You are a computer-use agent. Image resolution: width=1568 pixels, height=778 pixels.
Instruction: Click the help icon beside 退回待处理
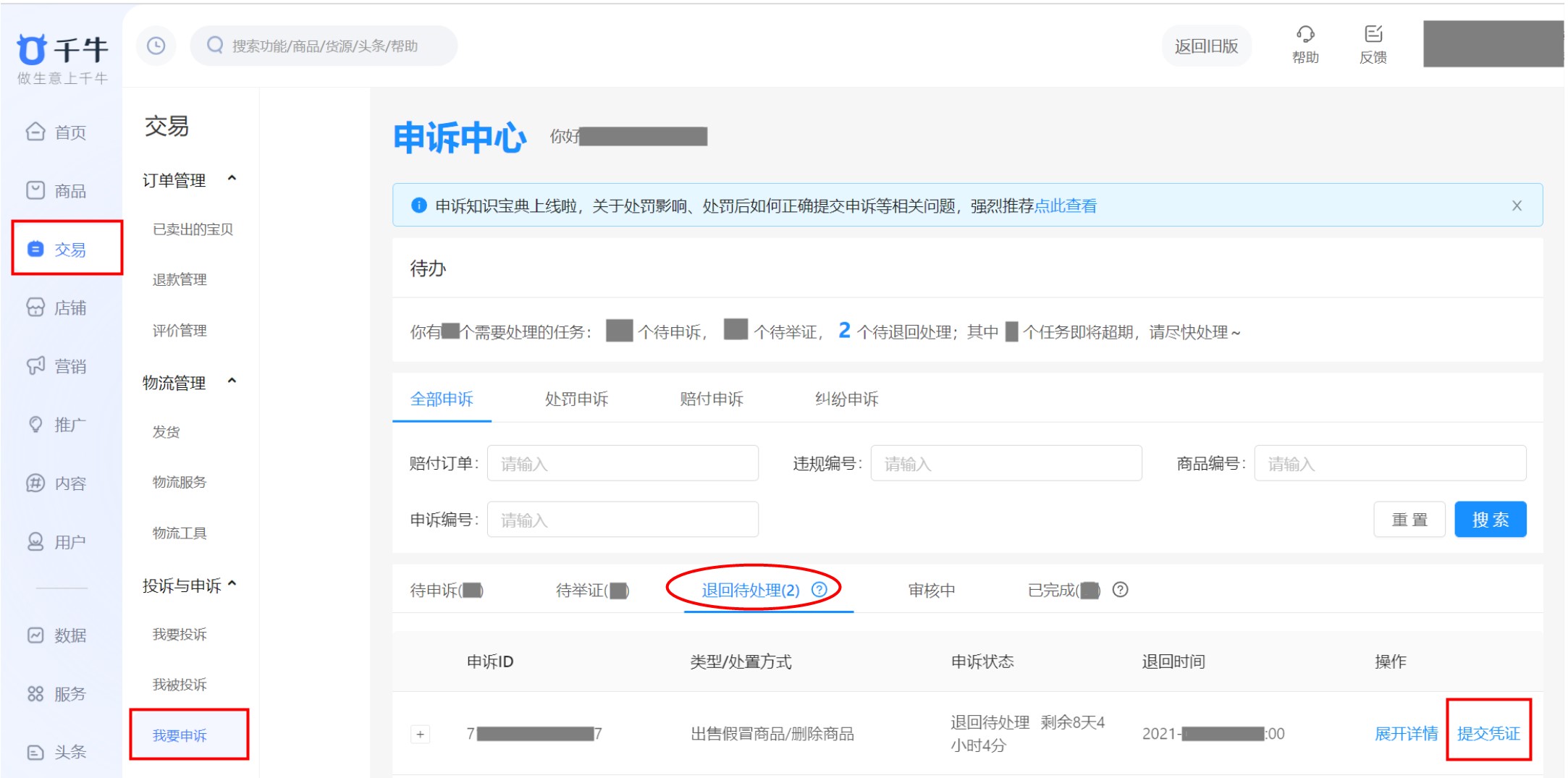point(819,590)
